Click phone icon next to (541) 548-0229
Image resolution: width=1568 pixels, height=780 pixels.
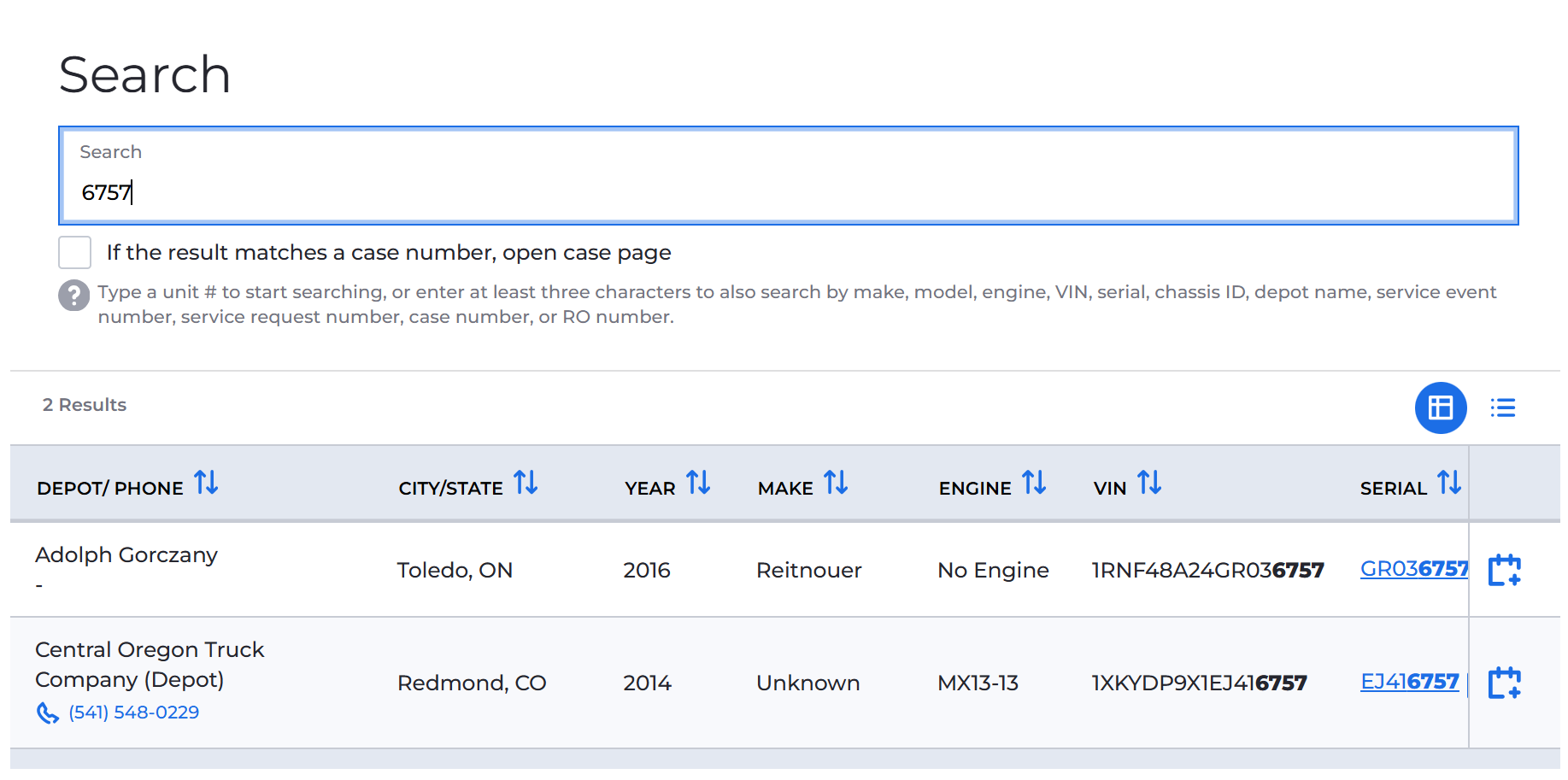point(48,713)
